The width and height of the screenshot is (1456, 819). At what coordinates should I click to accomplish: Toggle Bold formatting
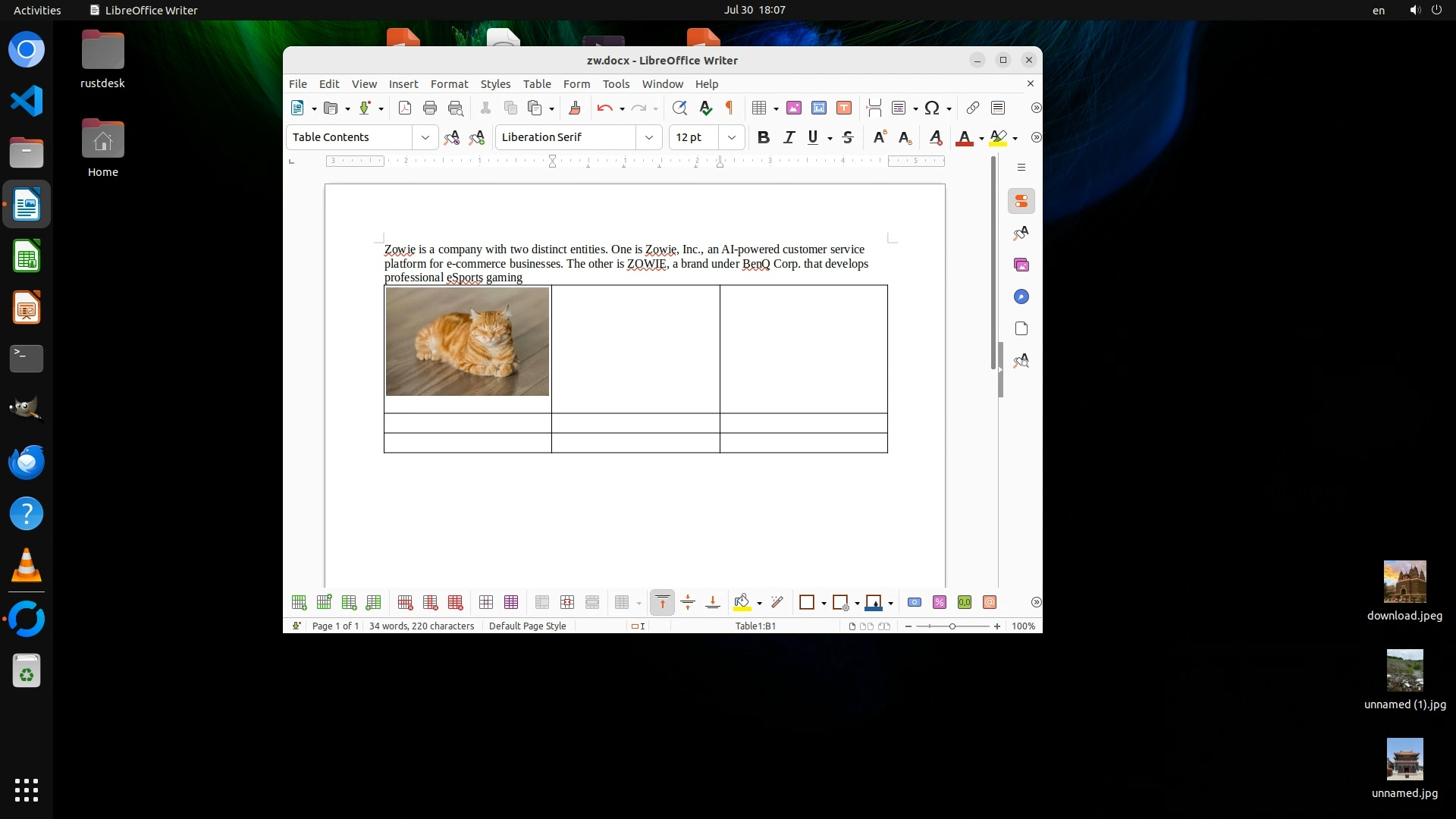(764, 137)
